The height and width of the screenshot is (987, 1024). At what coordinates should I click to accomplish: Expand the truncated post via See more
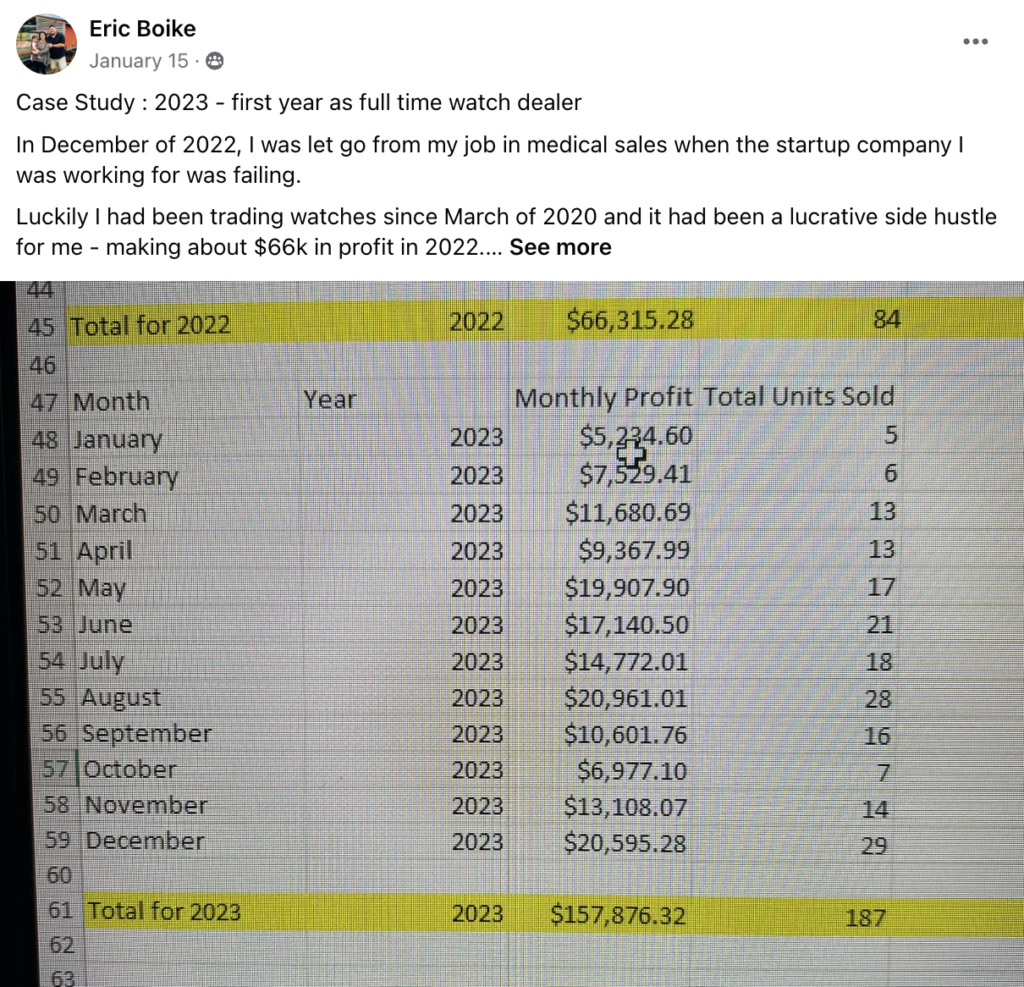point(560,247)
